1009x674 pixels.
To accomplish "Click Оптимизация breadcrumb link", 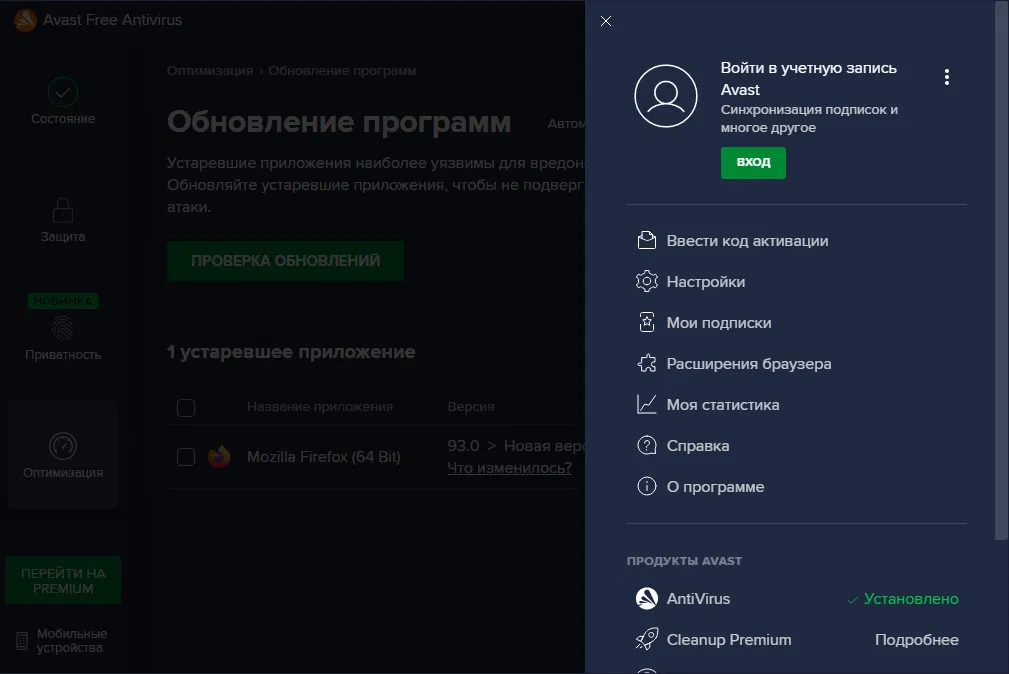I will click(x=210, y=71).
